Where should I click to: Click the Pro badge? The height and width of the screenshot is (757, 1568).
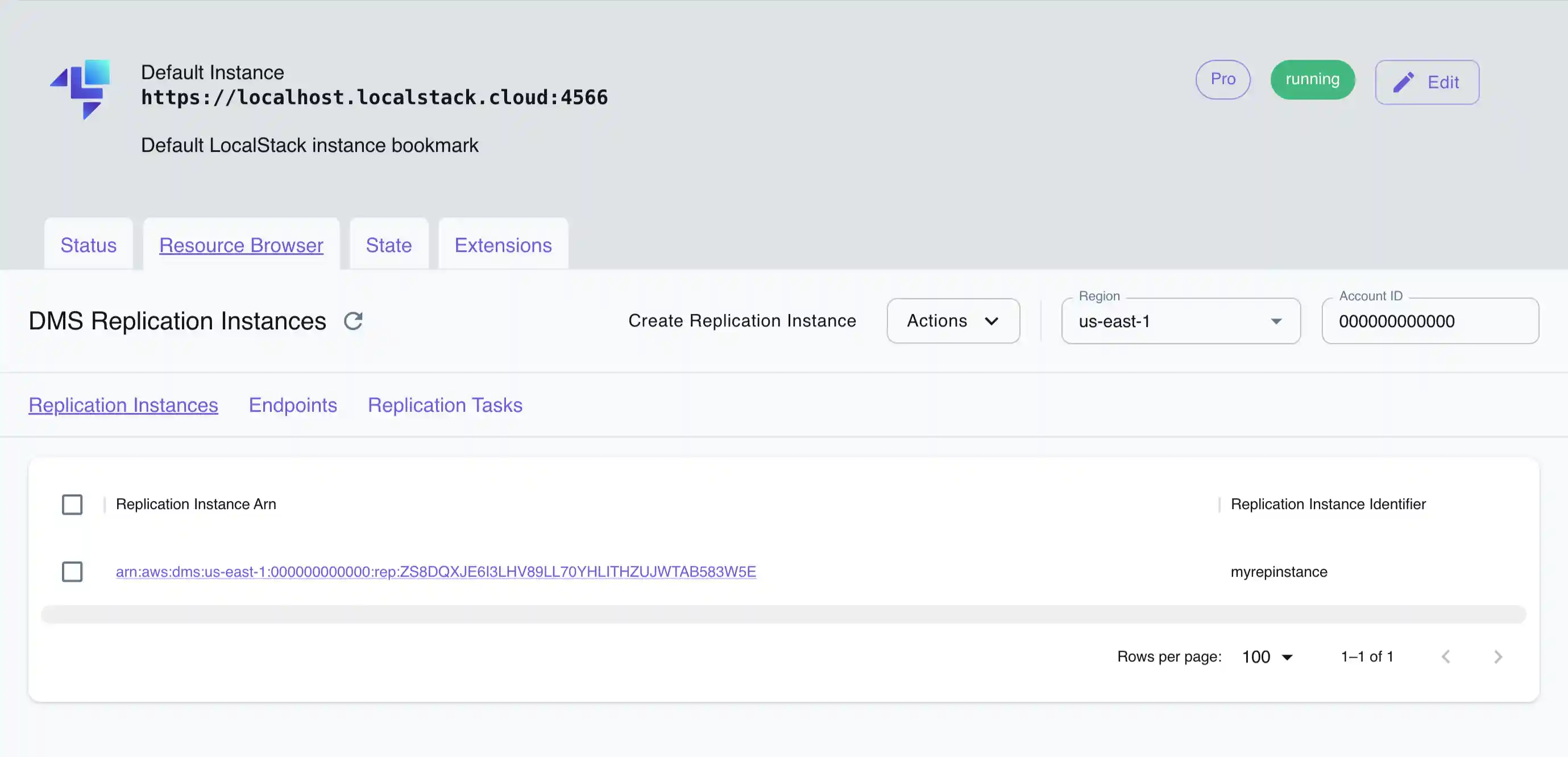tap(1223, 79)
